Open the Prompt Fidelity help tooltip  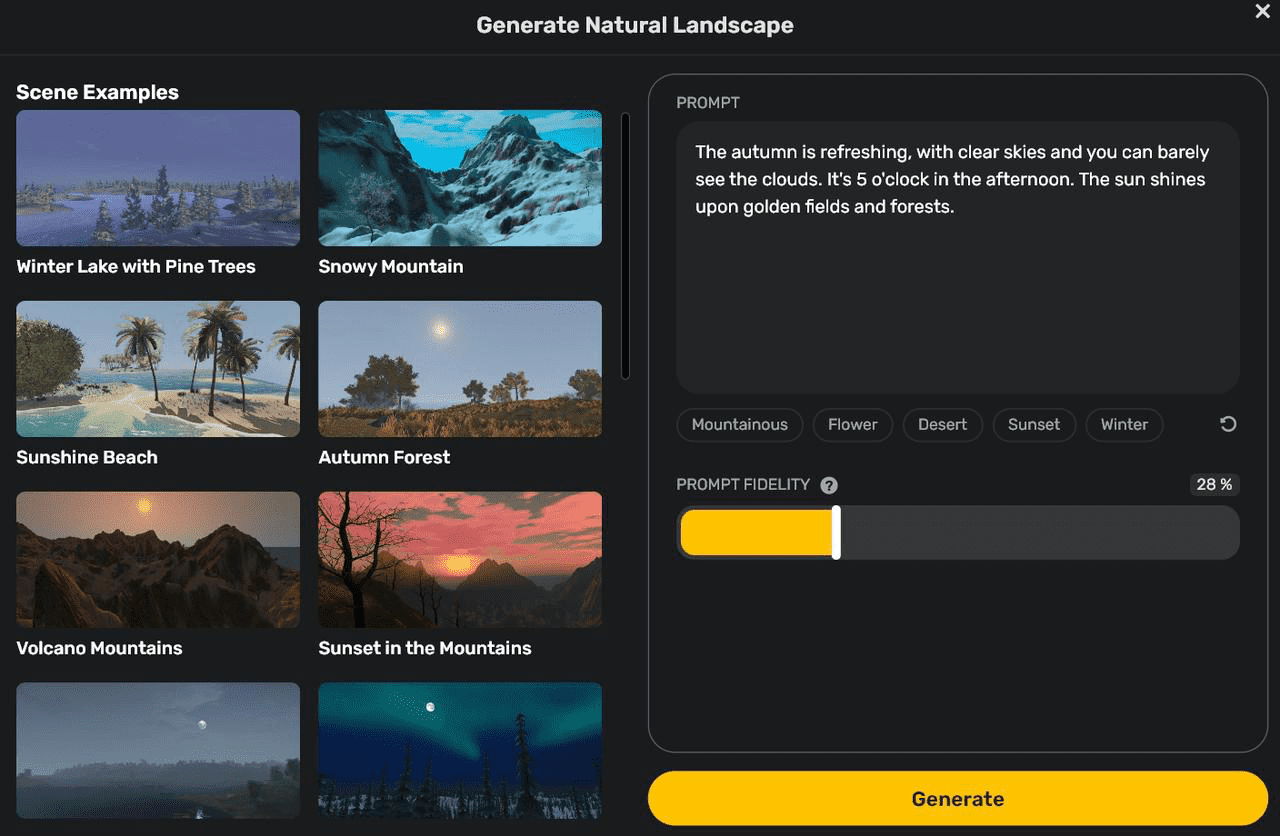coord(829,485)
